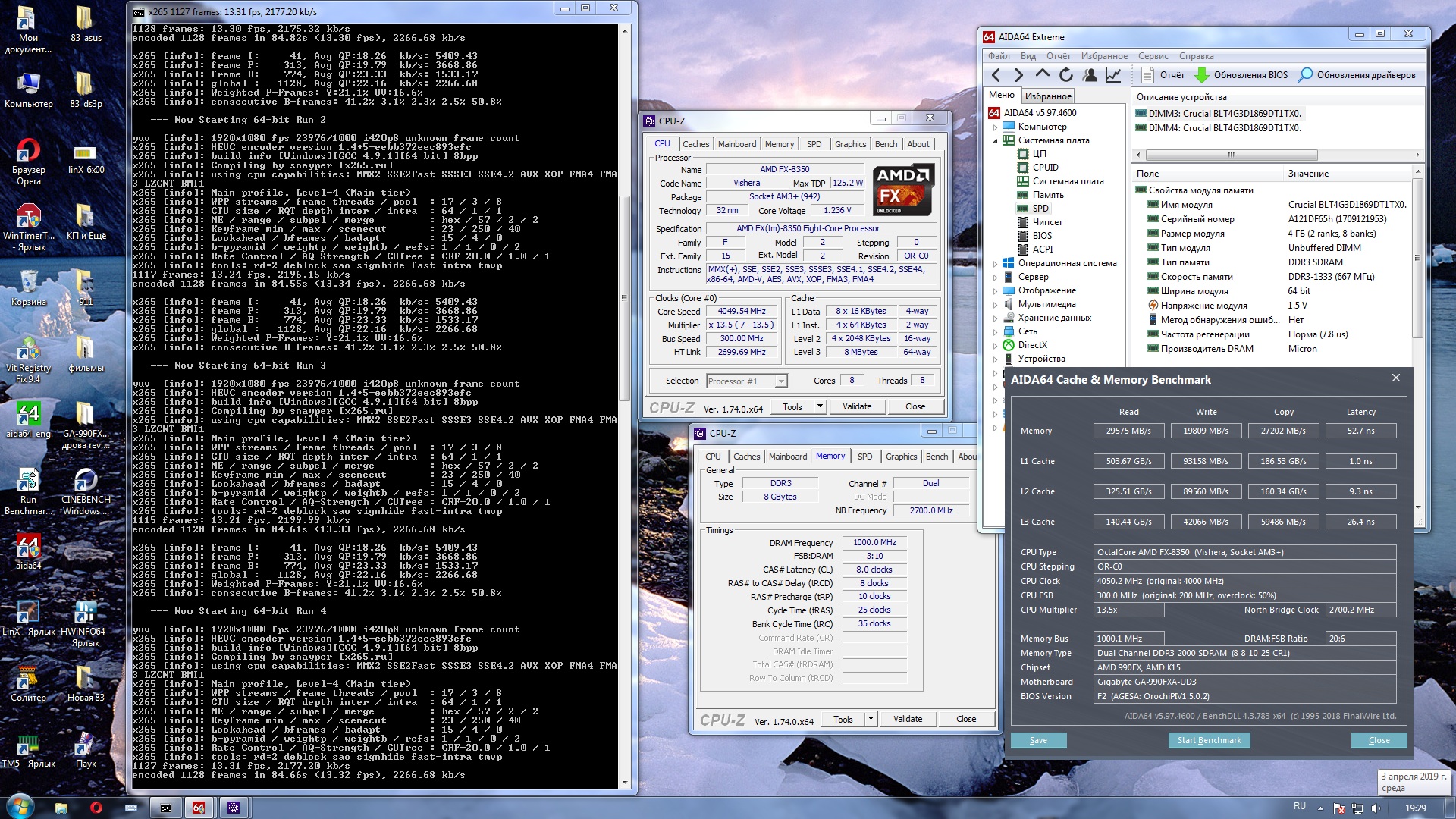1456x819 pixels.
Task: Open the Отчёт report icon in the toolbar
Action: click(x=1147, y=75)
